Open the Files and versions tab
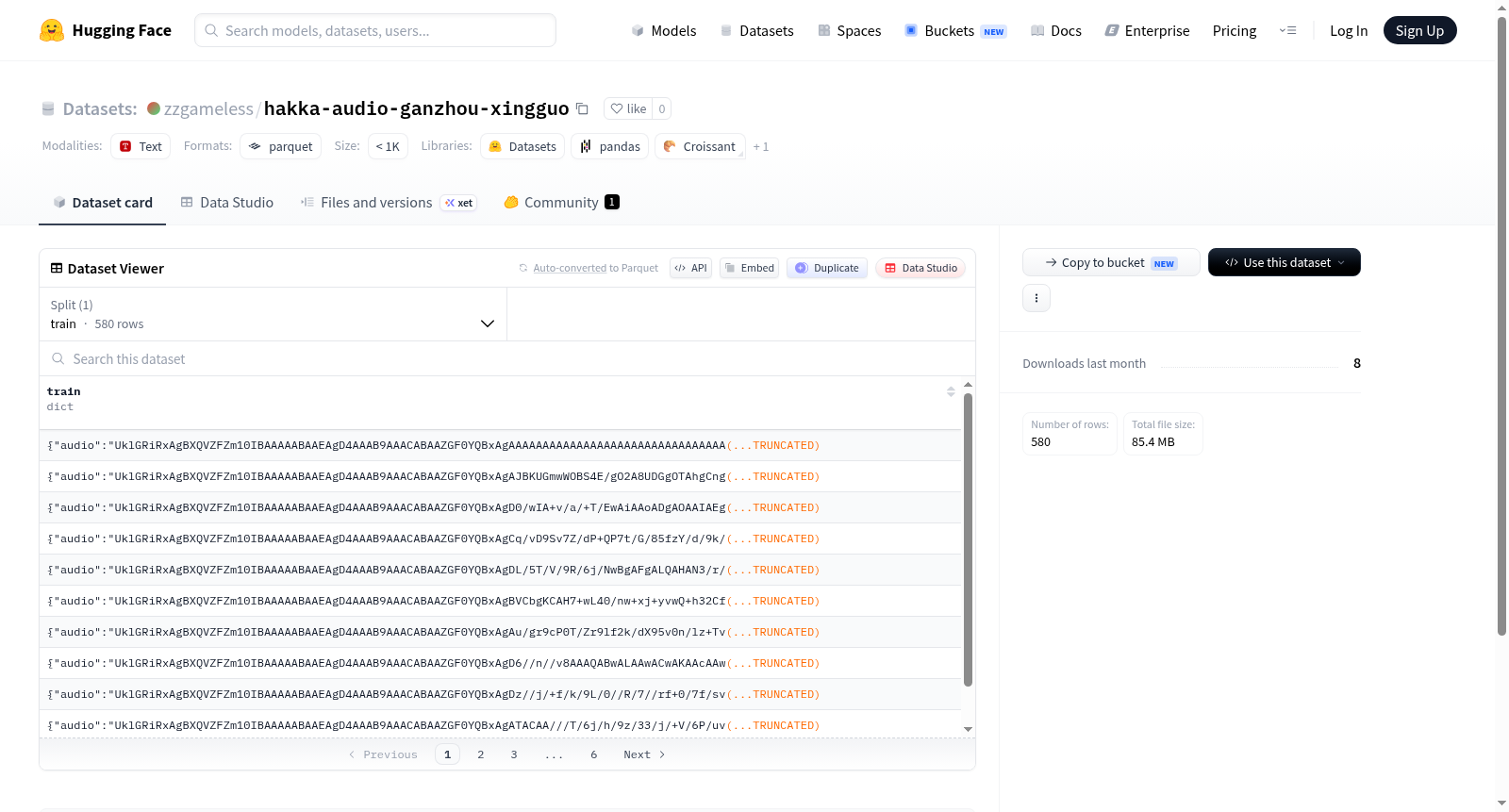This screenshot has height=812, width=1509. point(389,202)
